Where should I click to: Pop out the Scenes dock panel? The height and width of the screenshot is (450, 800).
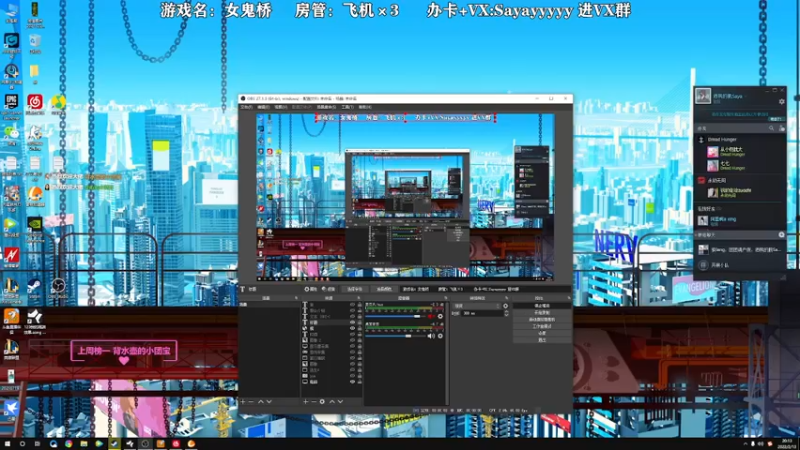296,298
